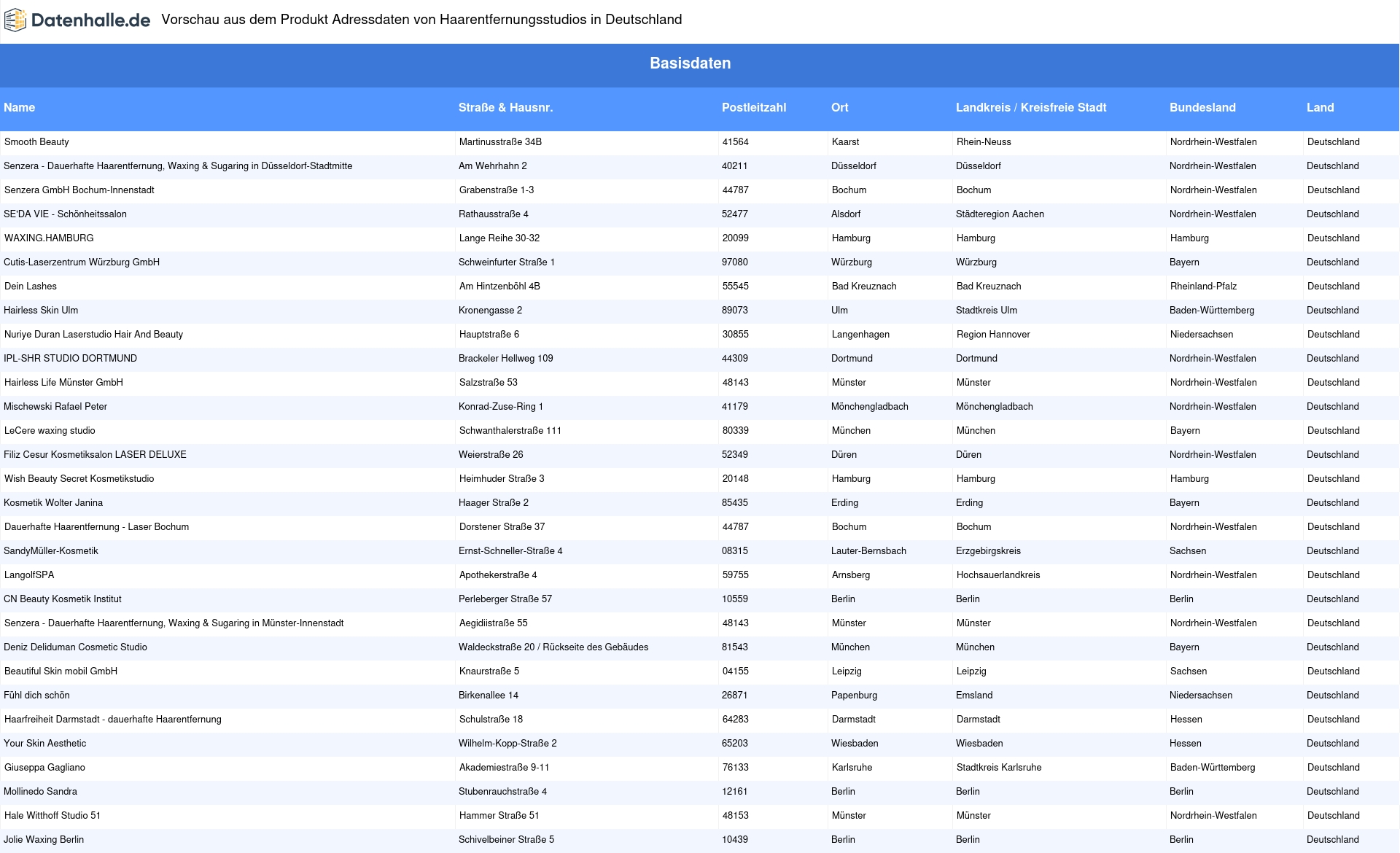Click the Basisdaten section header
This screenshot has height=853, width=1400.
click(690, 63)
